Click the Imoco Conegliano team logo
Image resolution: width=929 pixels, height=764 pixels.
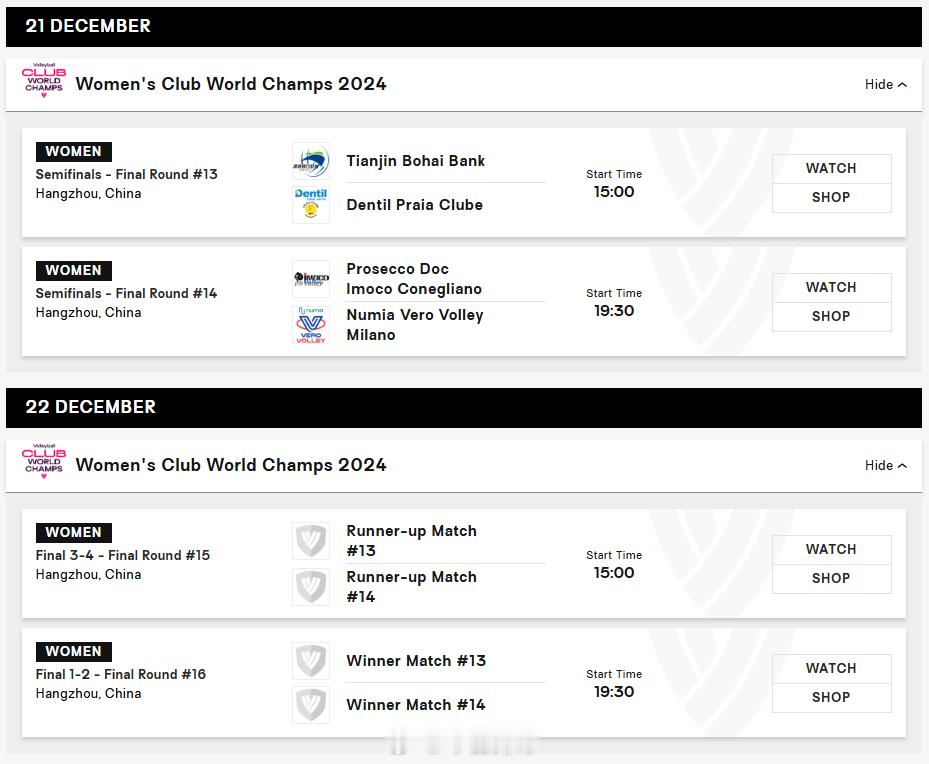[x=310, y=279]
